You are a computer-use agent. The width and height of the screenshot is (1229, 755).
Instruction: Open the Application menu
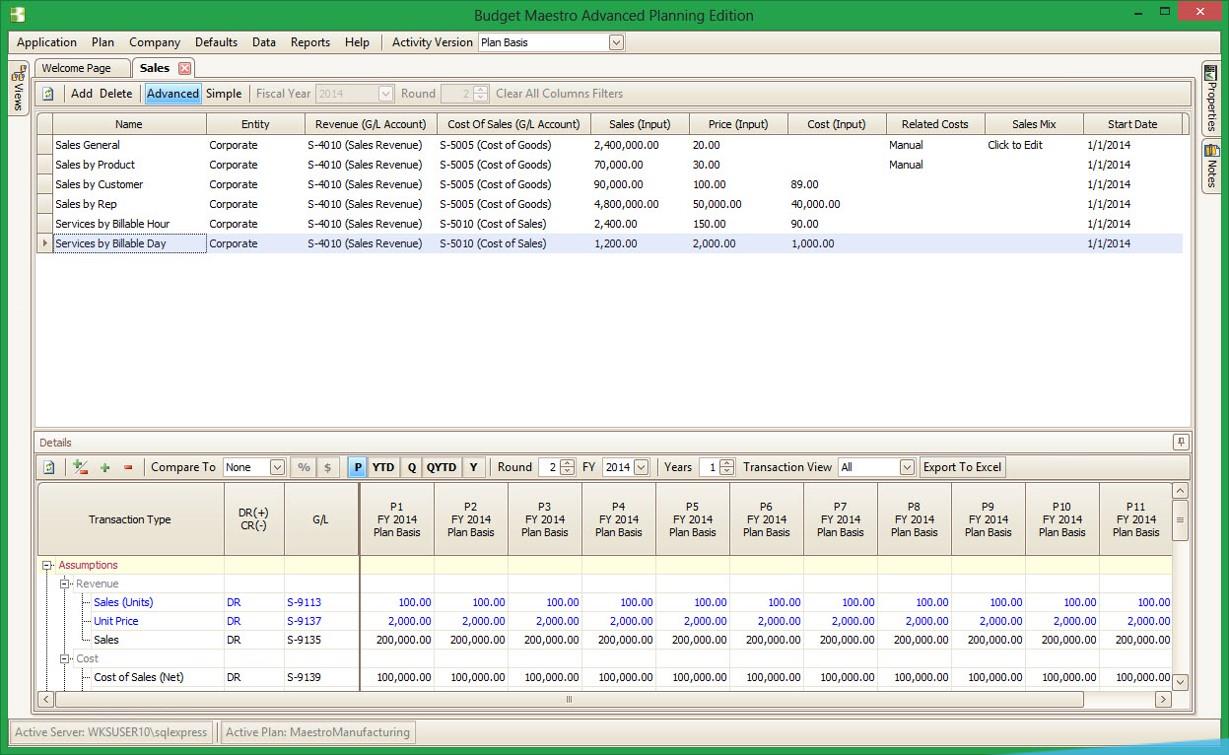coord(47,42)
